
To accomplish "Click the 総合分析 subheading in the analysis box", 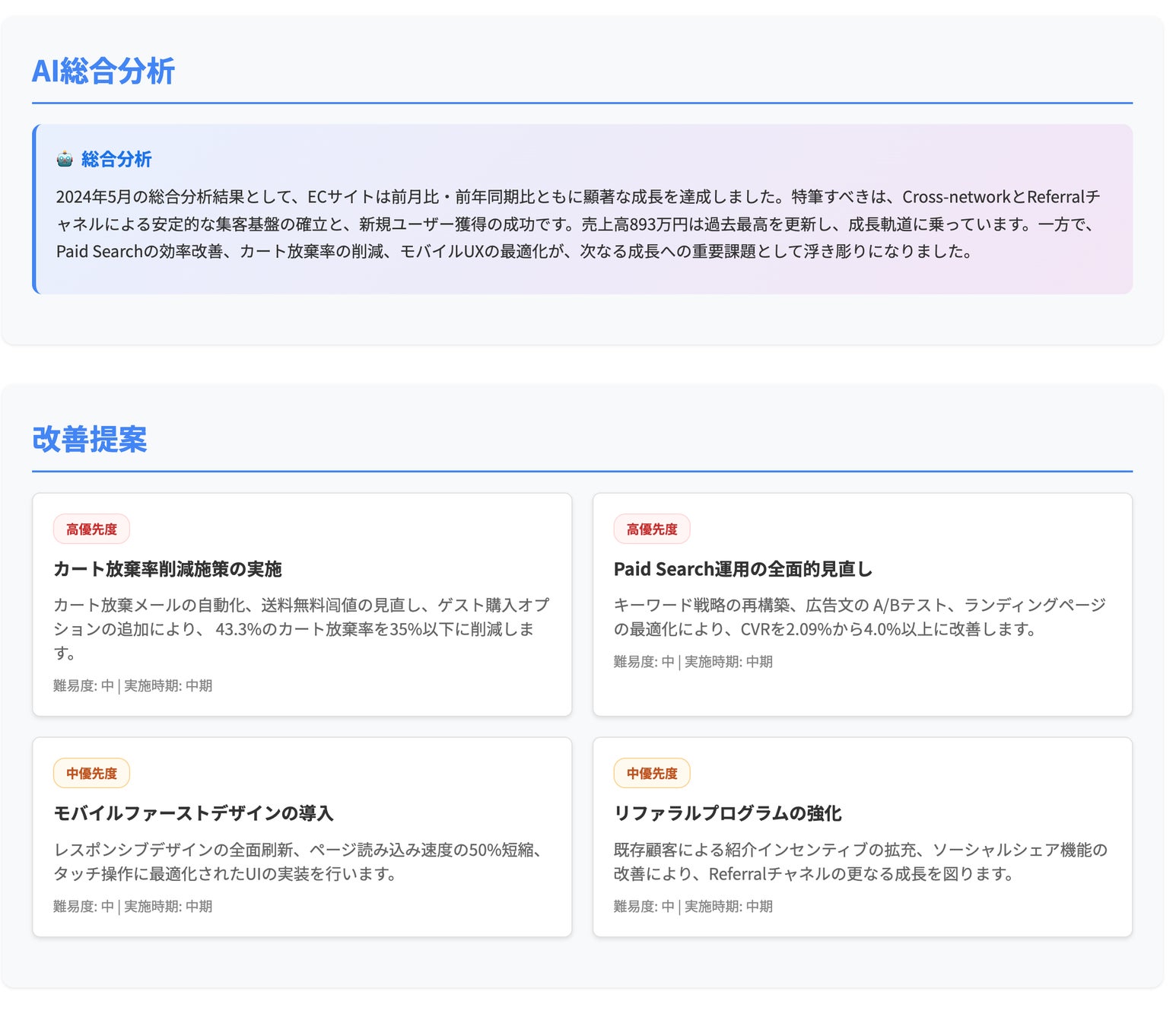I will [x=116, y=159].
